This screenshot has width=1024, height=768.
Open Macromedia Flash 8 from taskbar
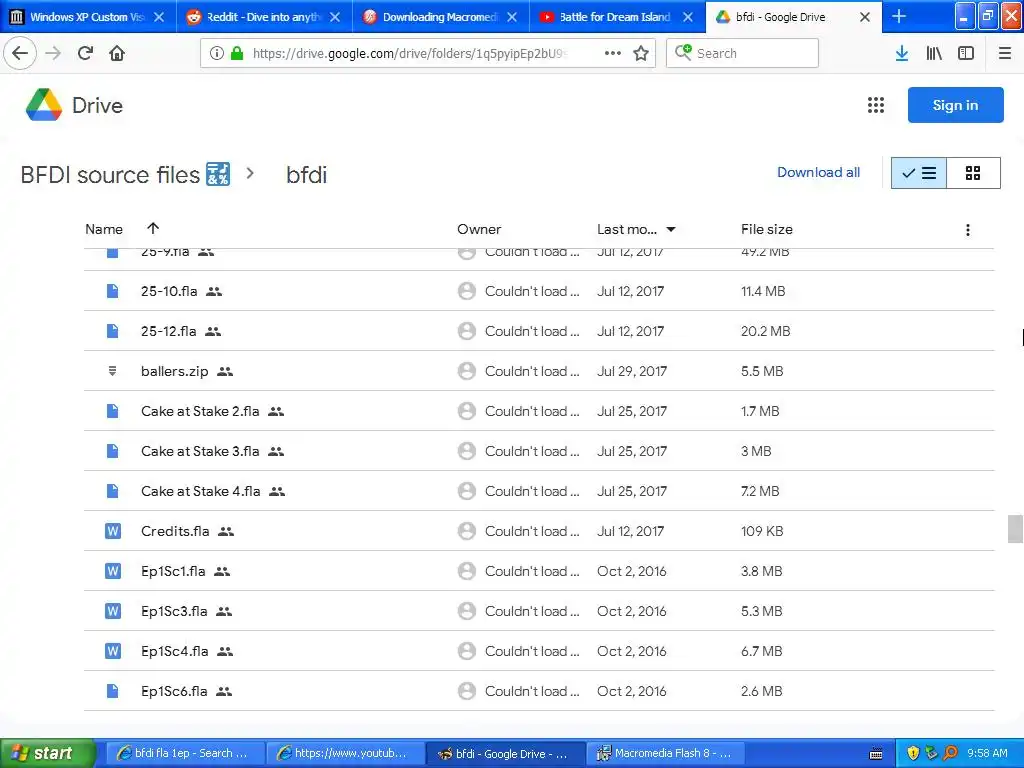(665, 753)
